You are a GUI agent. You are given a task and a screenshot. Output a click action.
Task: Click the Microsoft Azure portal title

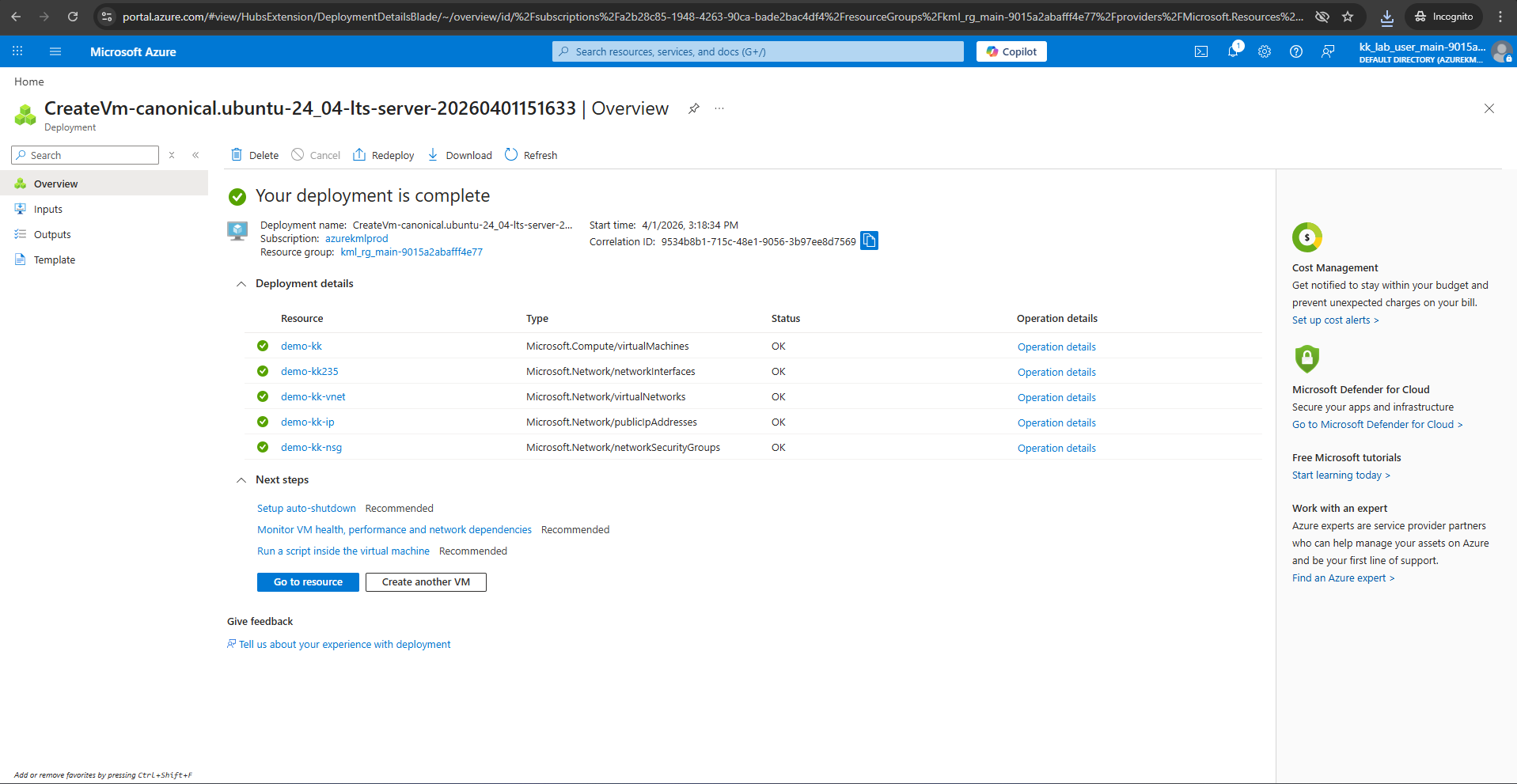click(x=133, y=51)
